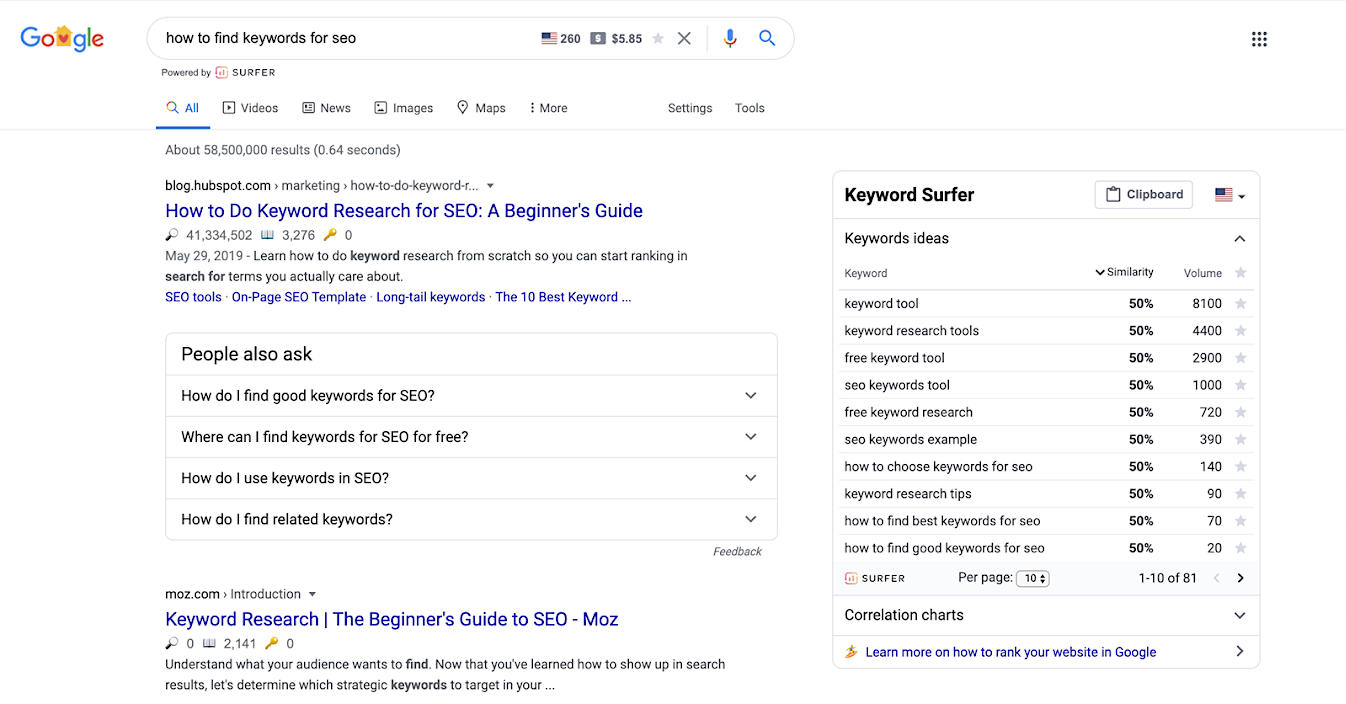The height and width of the screenshot is (704, 1346).
Task: Sort keywords by Similarity column
Action: [x=1124, y=272]
